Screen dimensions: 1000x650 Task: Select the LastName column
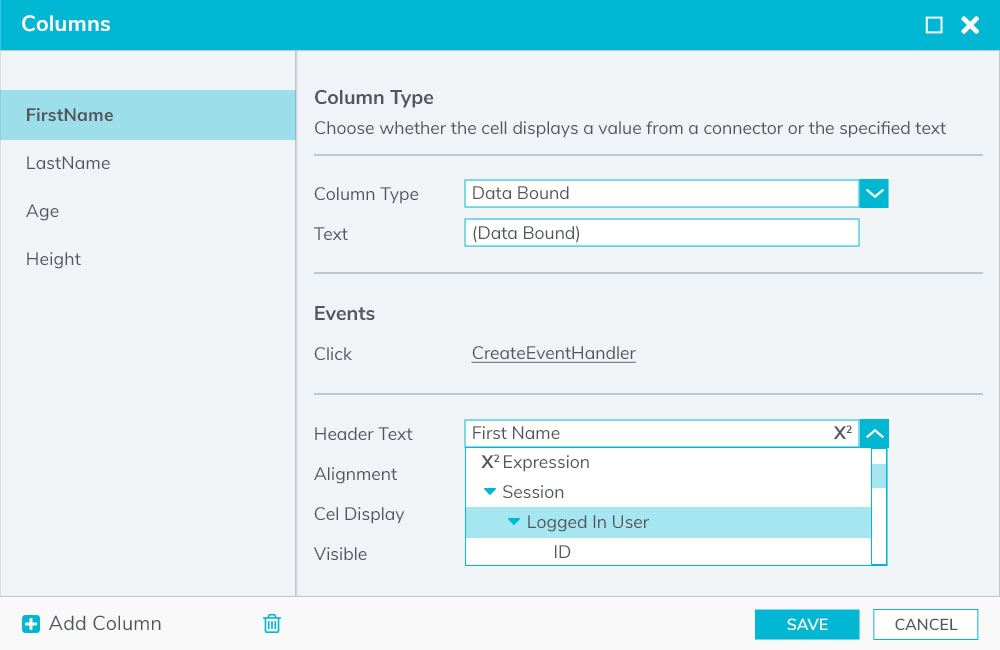[x=68, y=163]
